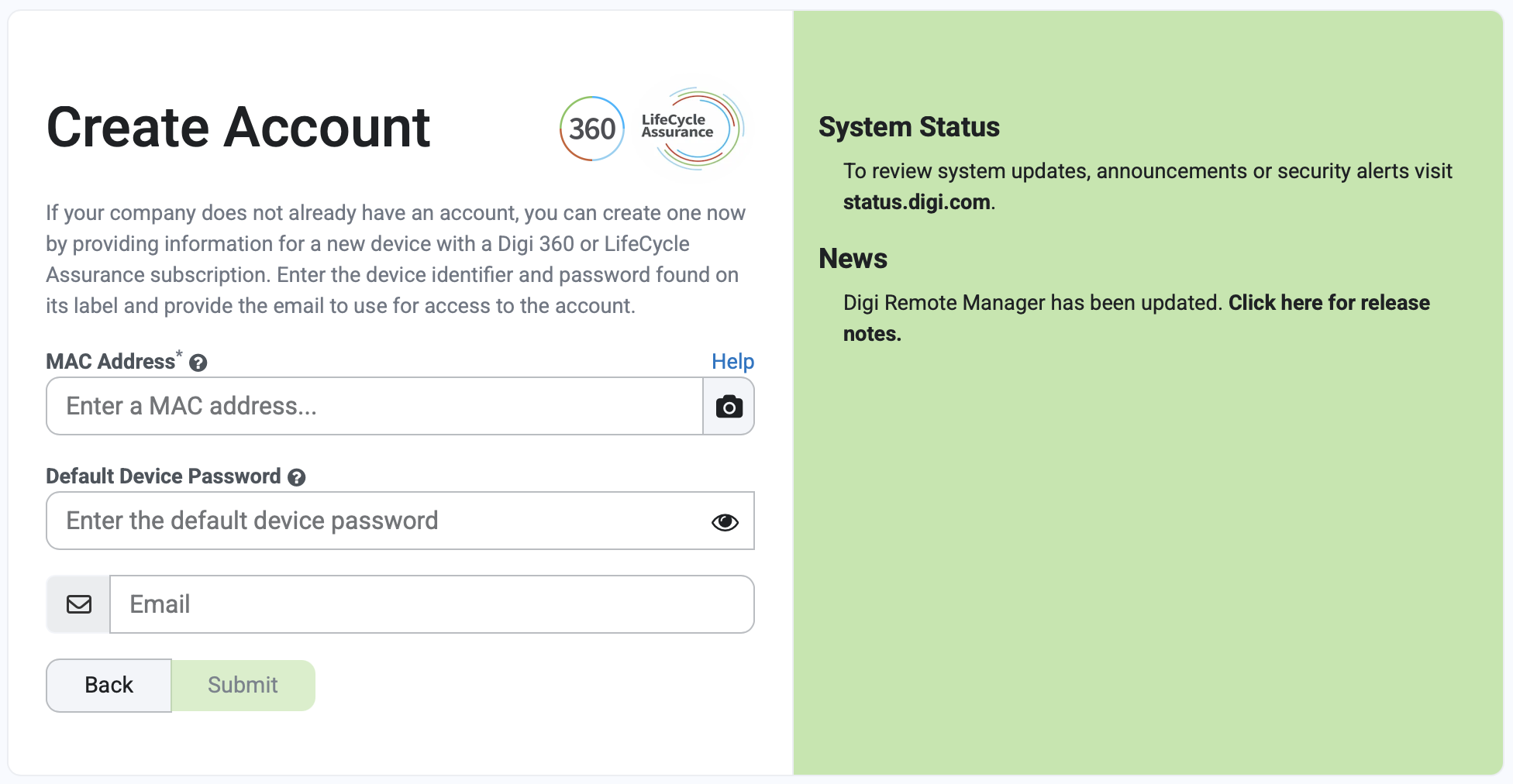Image resolution: width=1513 pixels, height=784 pixels.
Task: Go back with the Back button
Action: (x=109, y=686)
